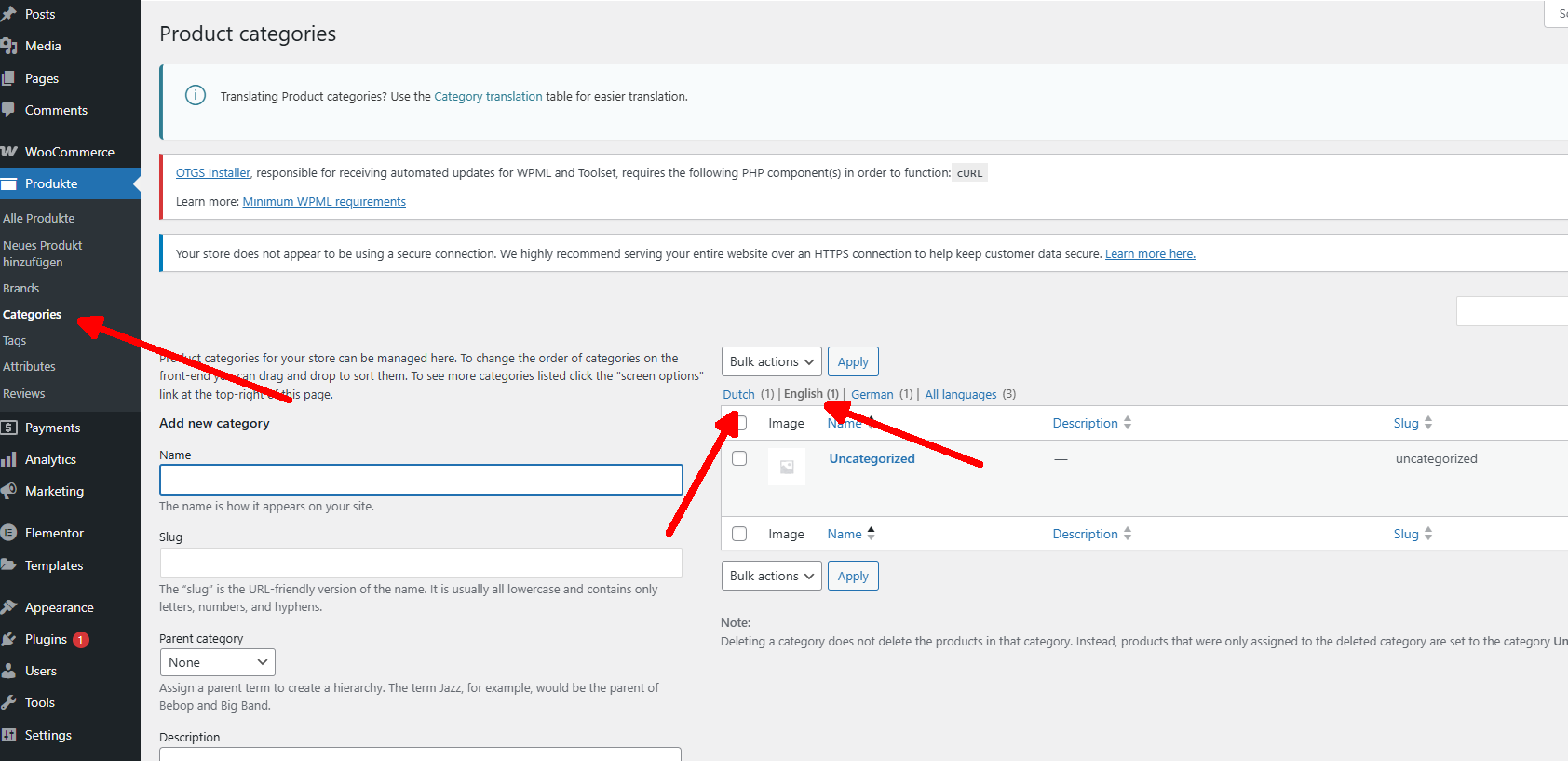This screenshot has width=1568, height=761.
Task: Check the Uncategorized row checkbox
Action: click(739, 458)
